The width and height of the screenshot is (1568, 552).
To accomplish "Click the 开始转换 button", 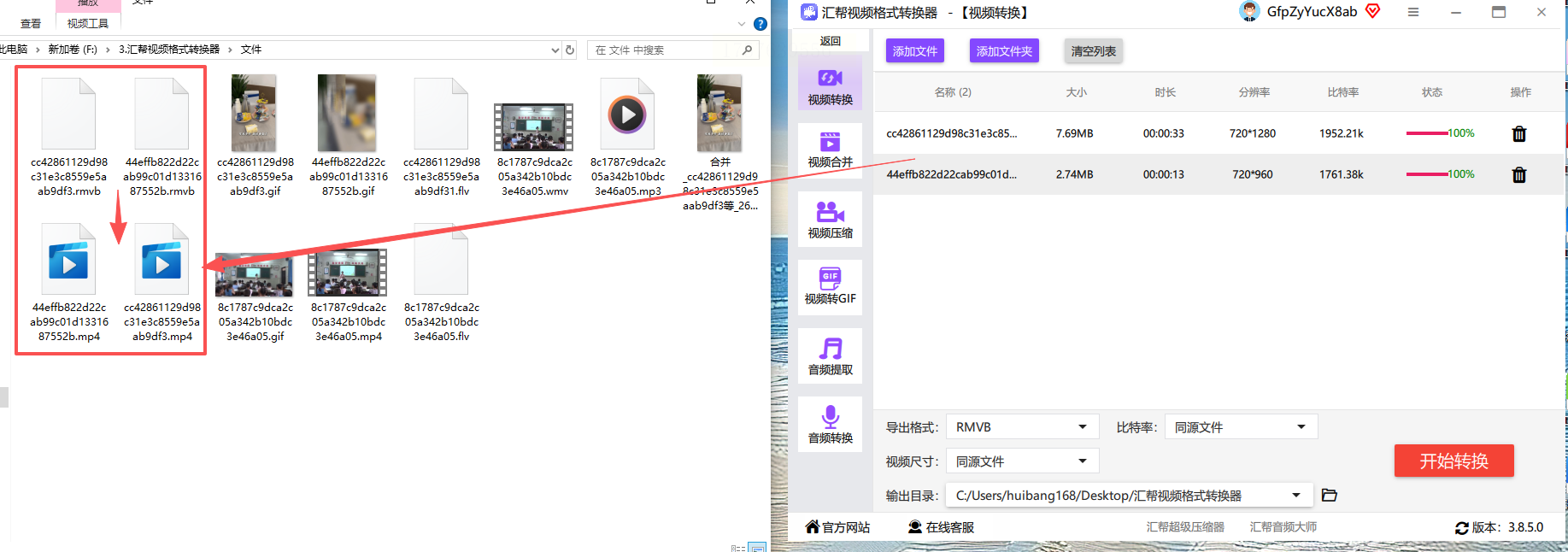I will click(x=1453, y=461).
